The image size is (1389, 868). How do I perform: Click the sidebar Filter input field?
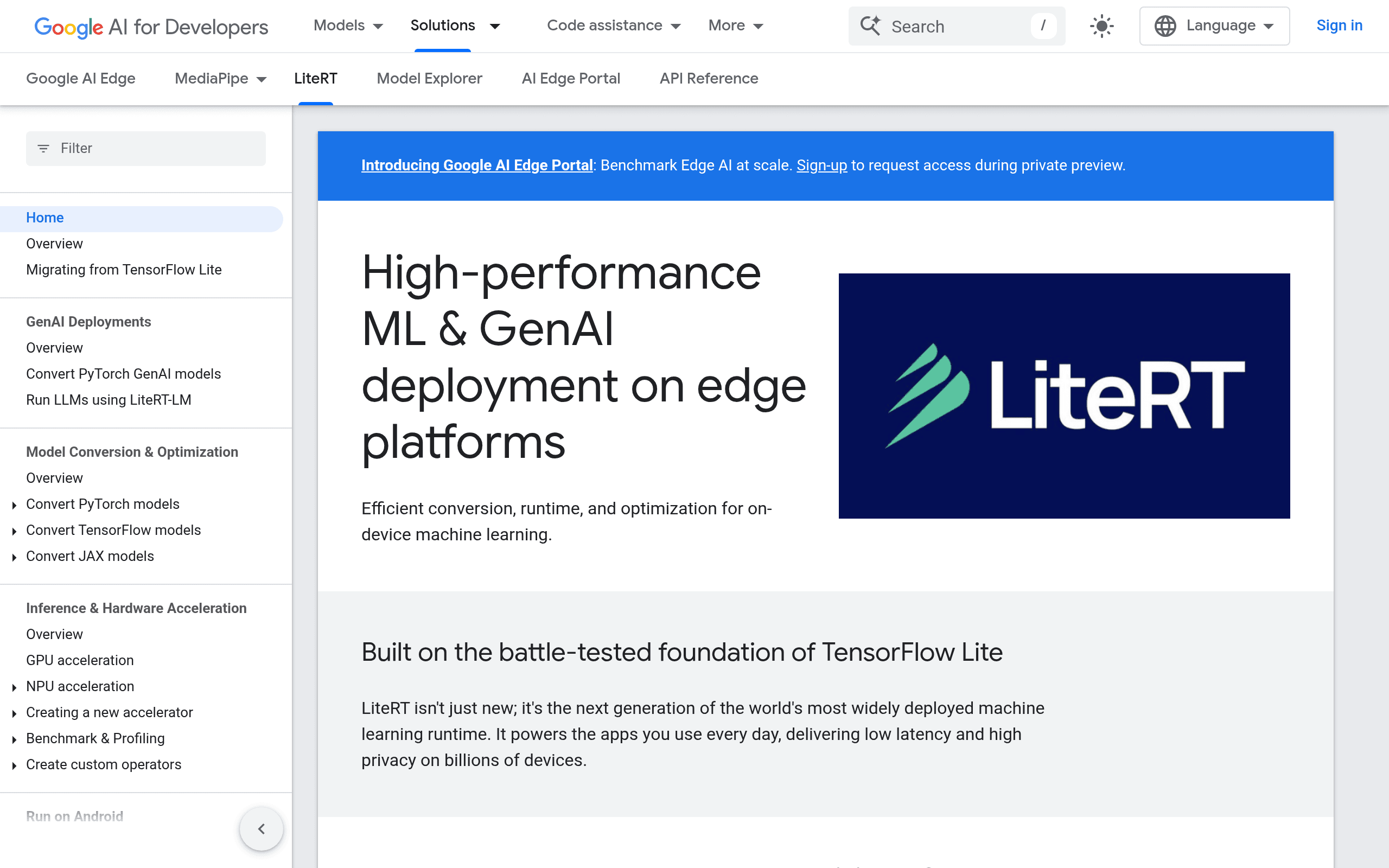(x=146, y=149)
